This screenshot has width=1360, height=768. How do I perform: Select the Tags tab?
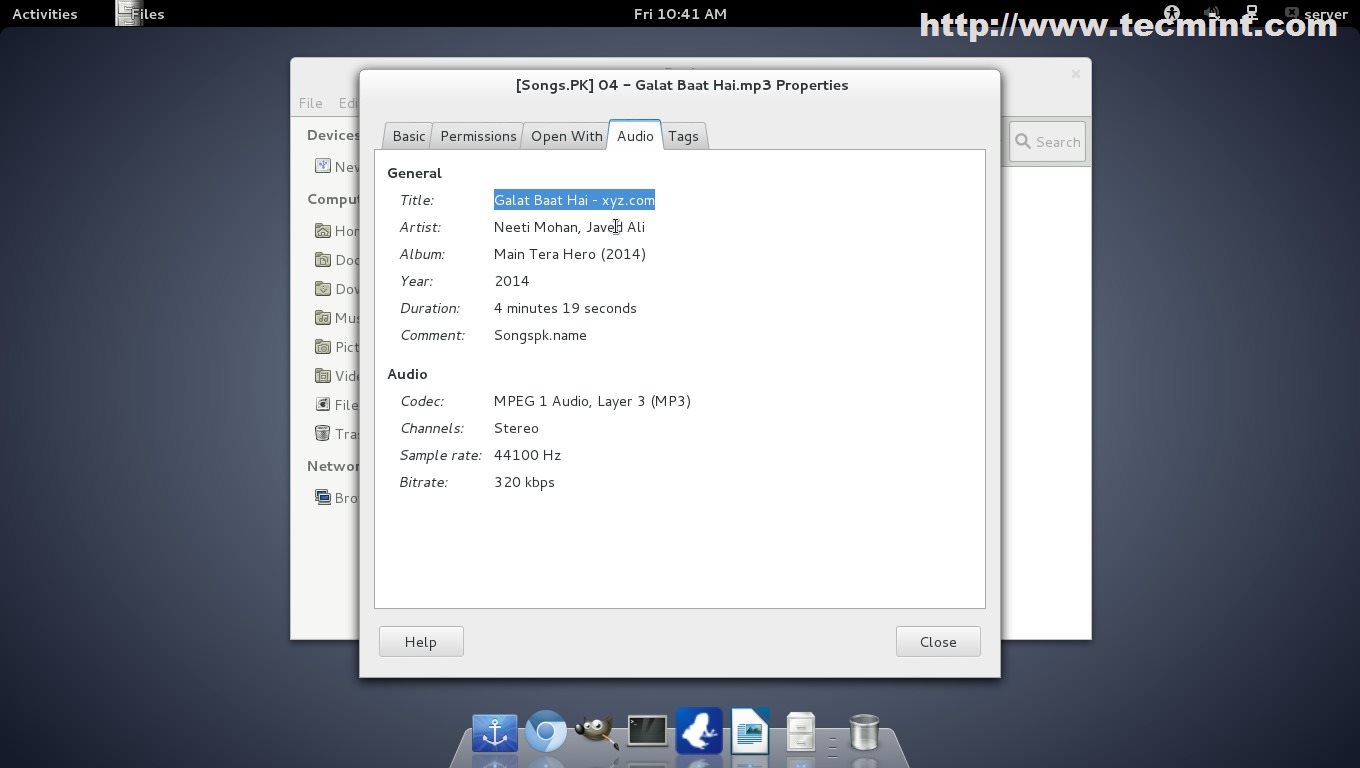coord(683,136)
